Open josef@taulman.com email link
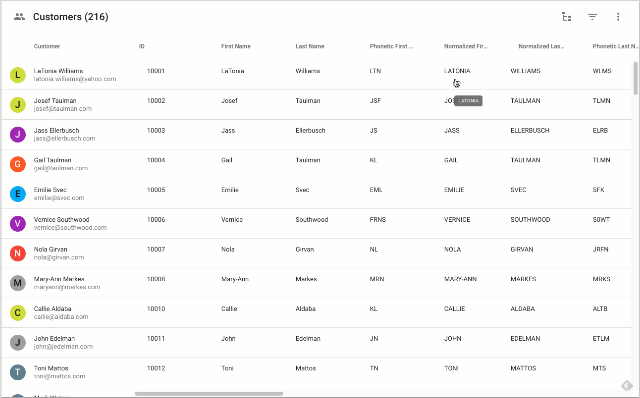This screenshot has width=640, height=398. (x=63, y=109)
